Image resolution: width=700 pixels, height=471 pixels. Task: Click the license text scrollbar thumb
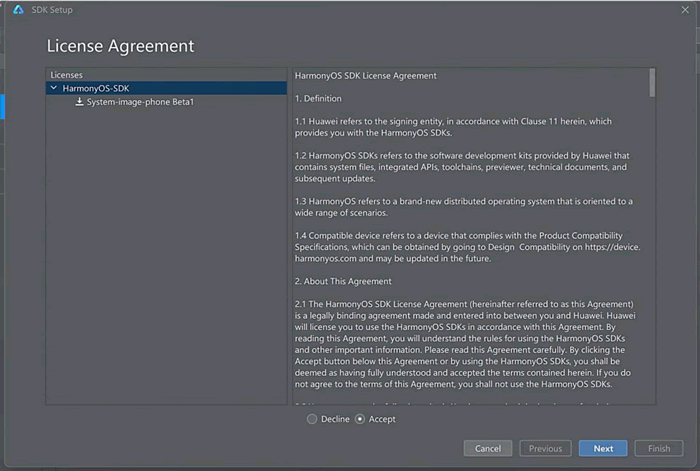pyautogui.click(x=652, y=83)
